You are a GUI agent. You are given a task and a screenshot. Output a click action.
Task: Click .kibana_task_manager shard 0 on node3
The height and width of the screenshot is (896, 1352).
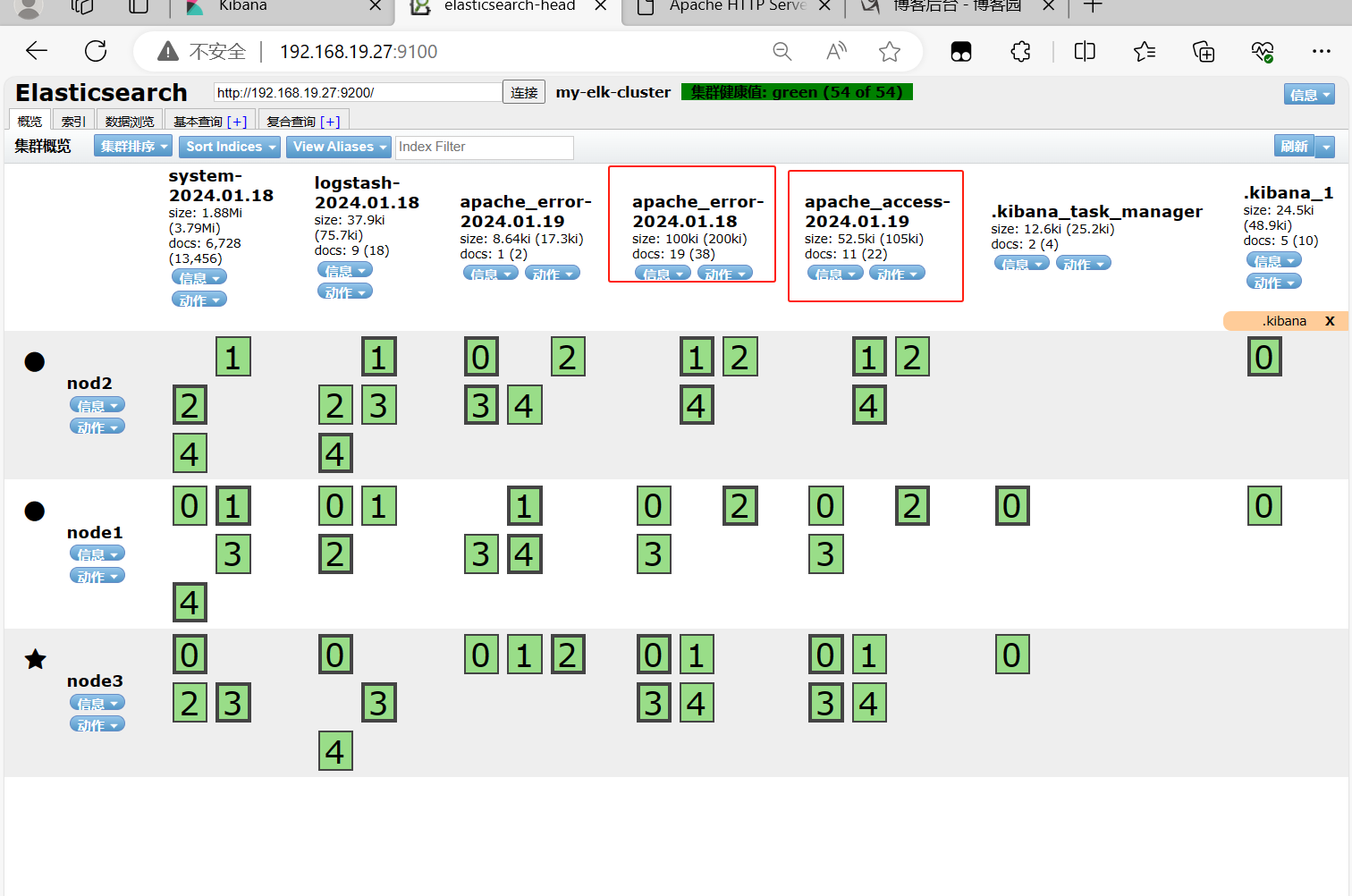click(1012, 655)
